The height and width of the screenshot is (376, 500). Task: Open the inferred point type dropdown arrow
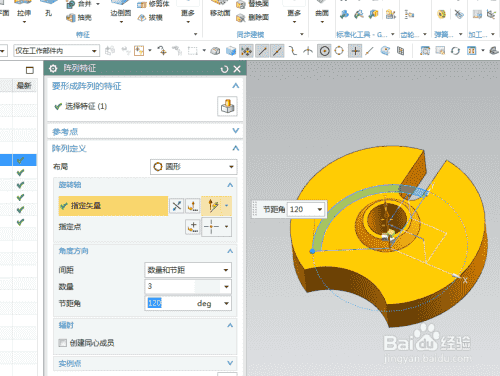[227, 227]
